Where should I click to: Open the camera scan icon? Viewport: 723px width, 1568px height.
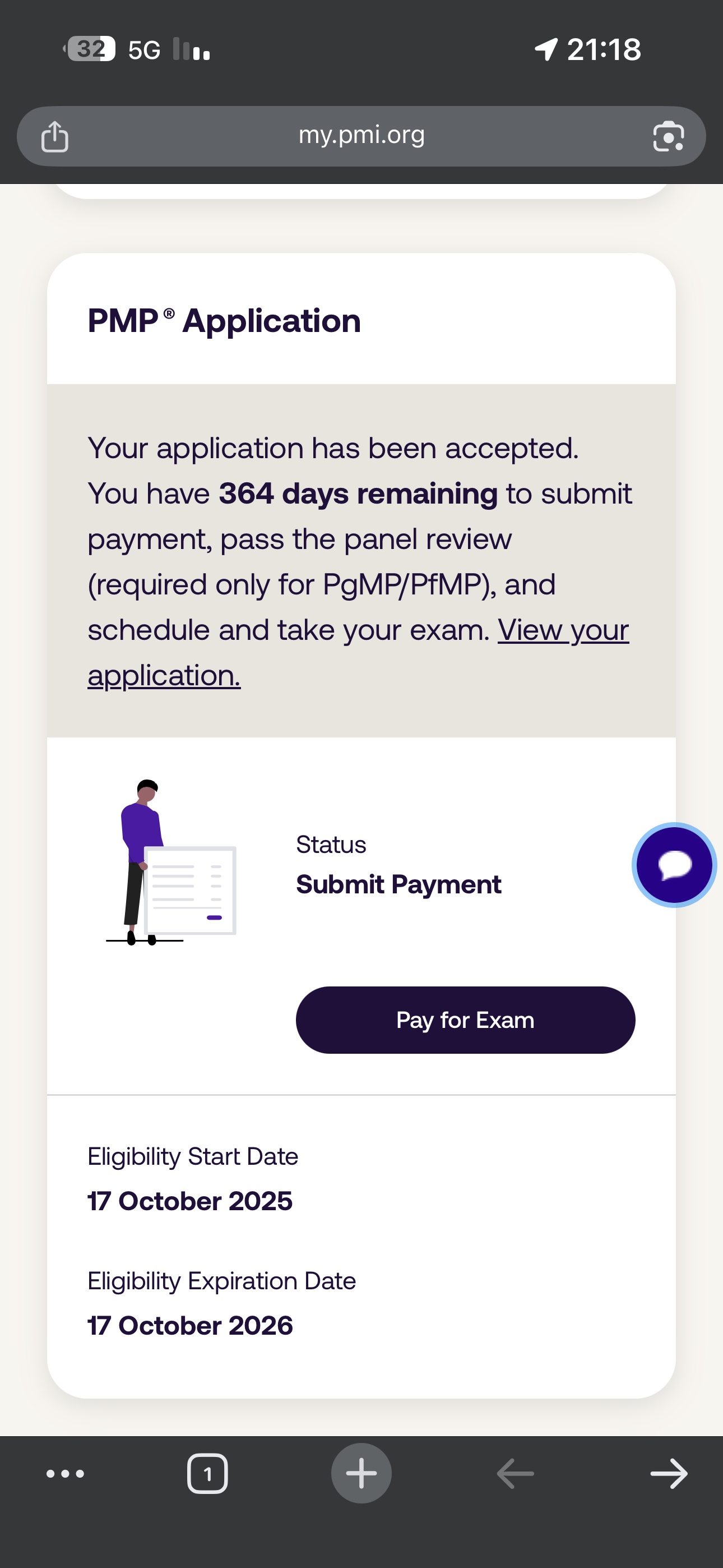click(668, 136)
